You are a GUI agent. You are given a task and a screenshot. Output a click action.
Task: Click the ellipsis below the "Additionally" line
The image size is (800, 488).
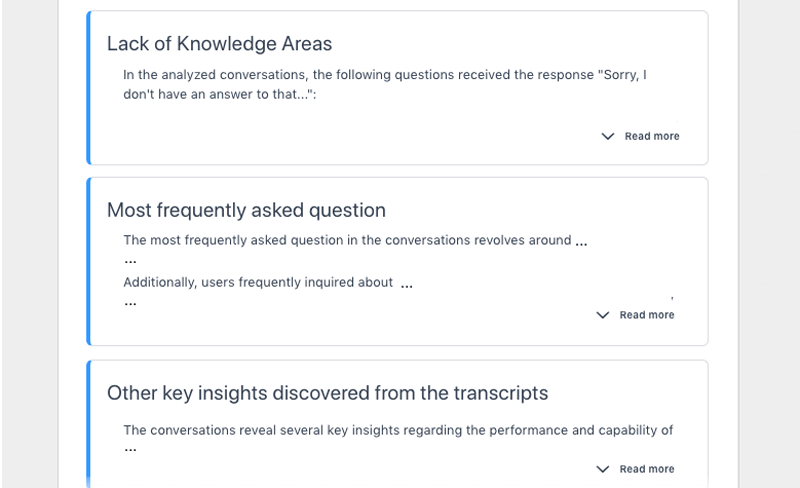[x=130, y=302]
